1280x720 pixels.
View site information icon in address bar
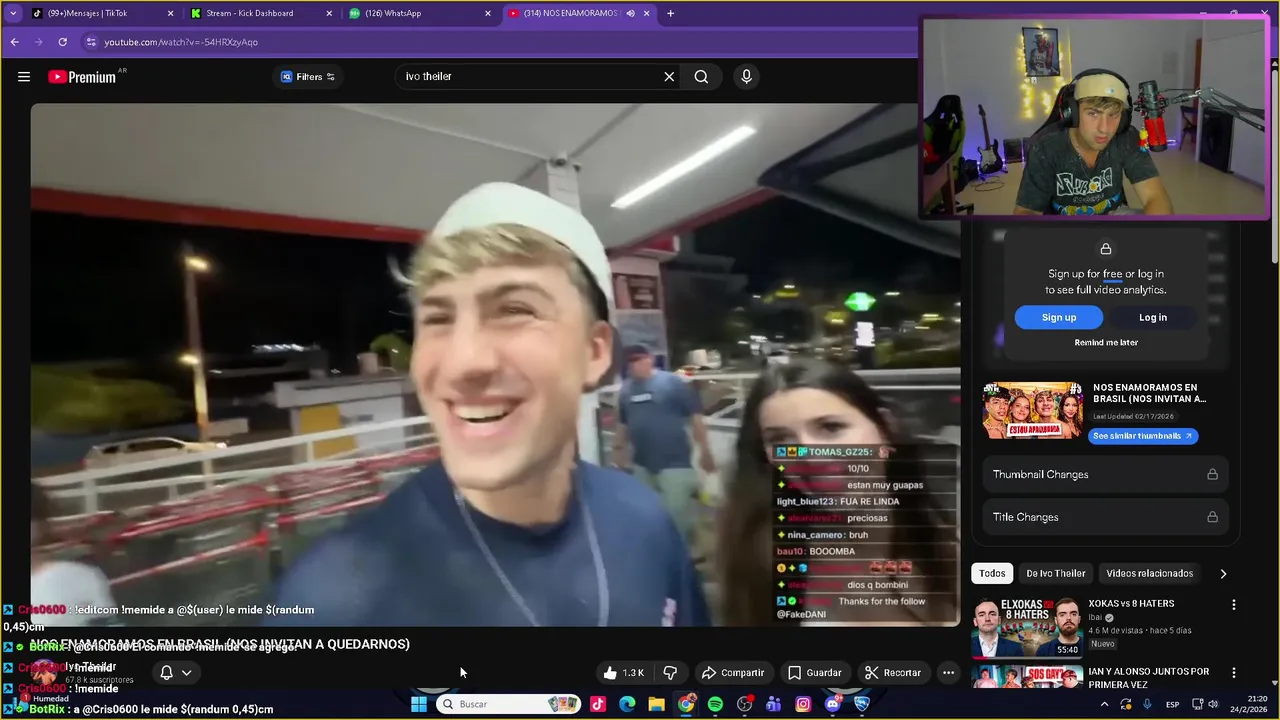coord(91,42)
